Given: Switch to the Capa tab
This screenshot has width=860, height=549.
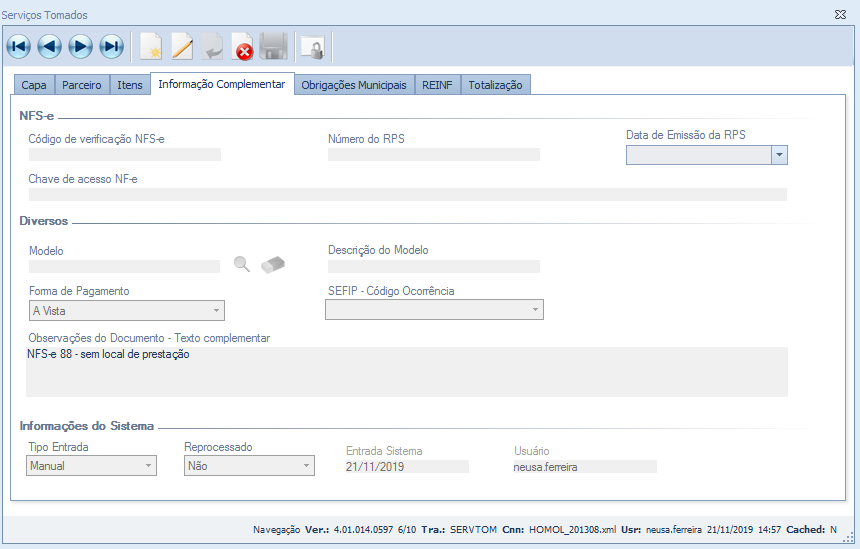Looking at the screenshot, I should pos(33,85).
